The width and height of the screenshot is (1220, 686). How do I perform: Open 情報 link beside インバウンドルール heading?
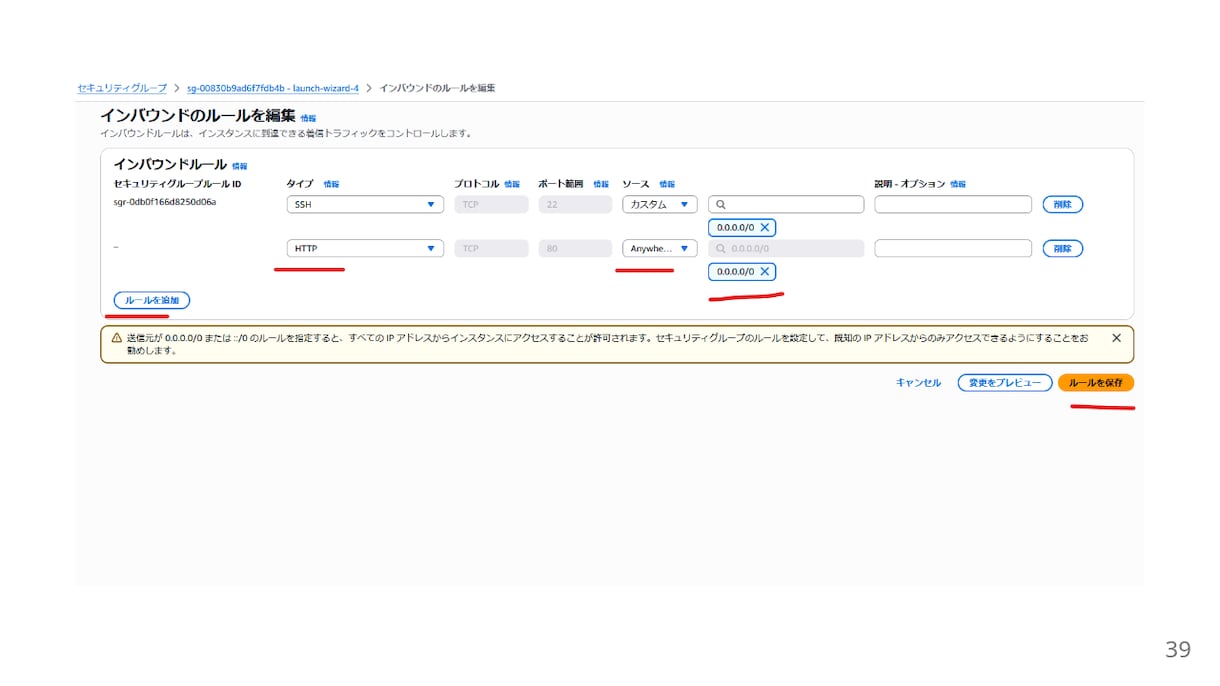click(239, 166)
